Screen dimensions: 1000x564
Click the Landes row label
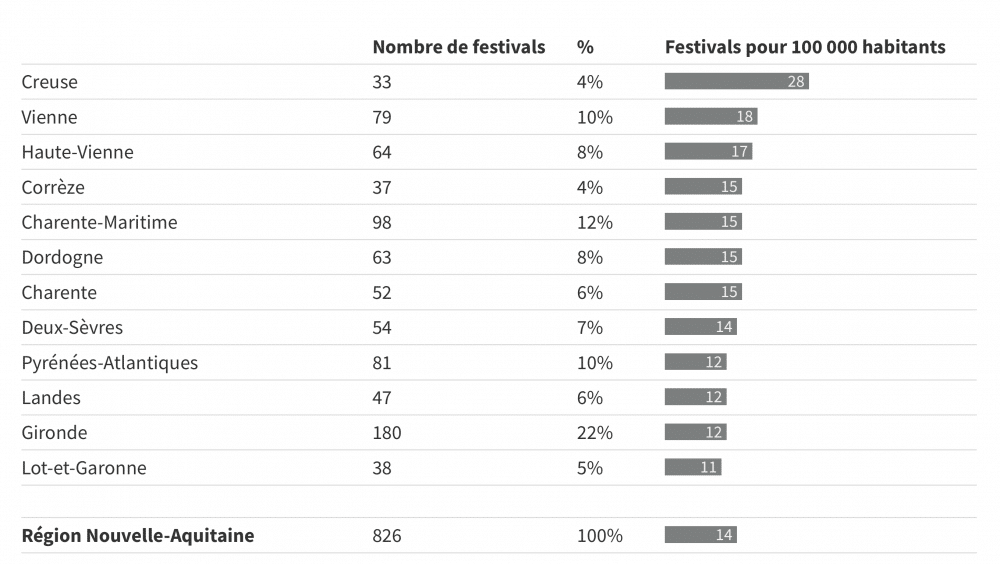coord(51,397)
